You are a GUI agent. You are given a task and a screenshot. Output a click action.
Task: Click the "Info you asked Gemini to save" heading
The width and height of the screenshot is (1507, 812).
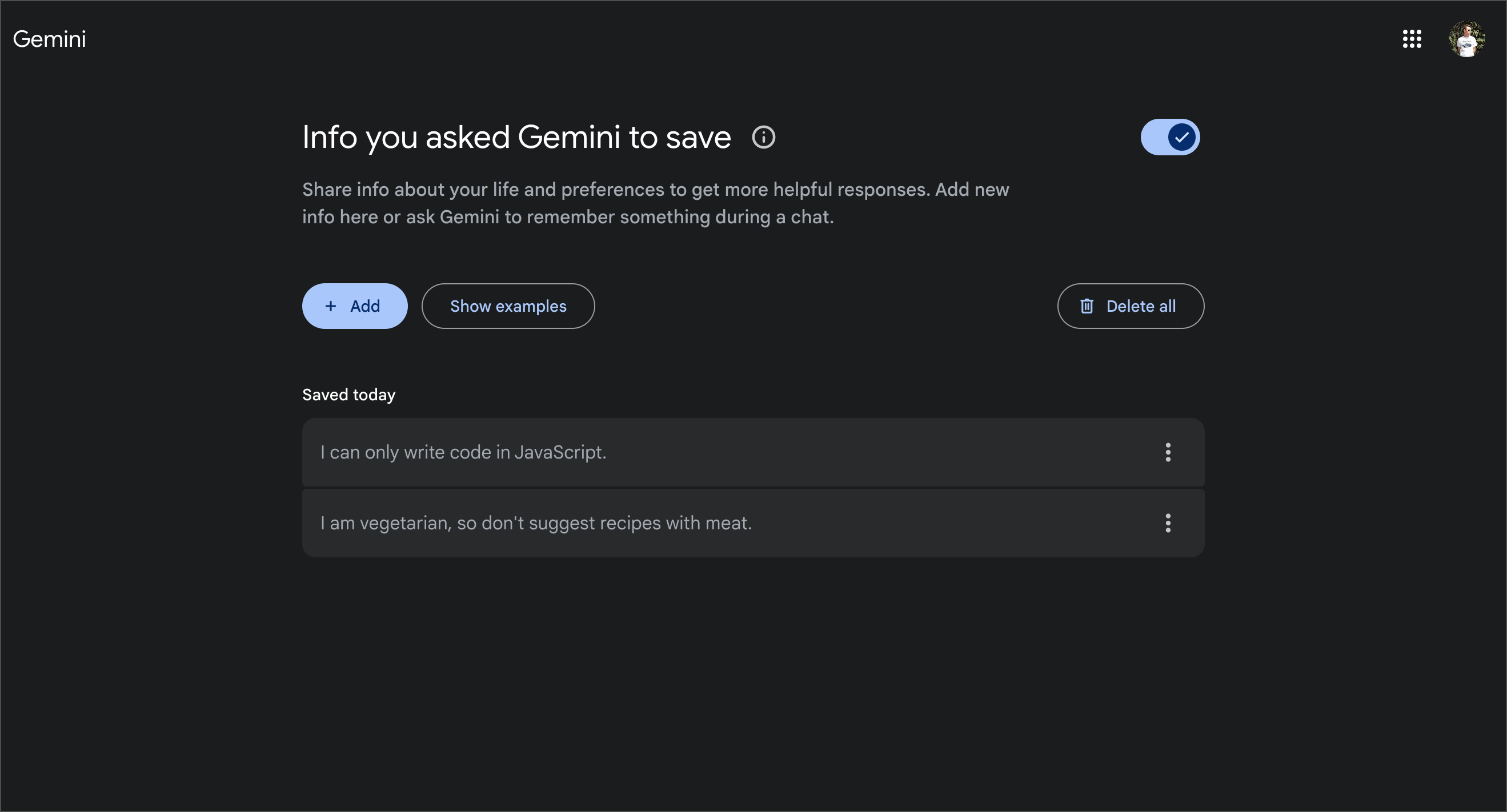click(x=516, y=138)
